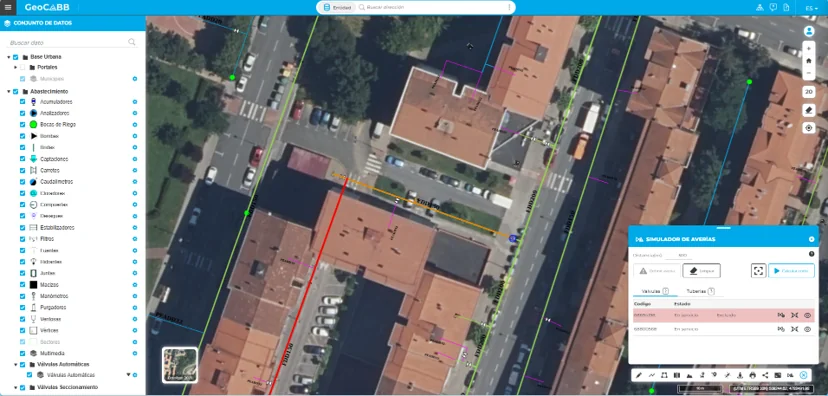
Task: Open the image export tool in the bottom toolbar
Action: click(x=778, y=375)
